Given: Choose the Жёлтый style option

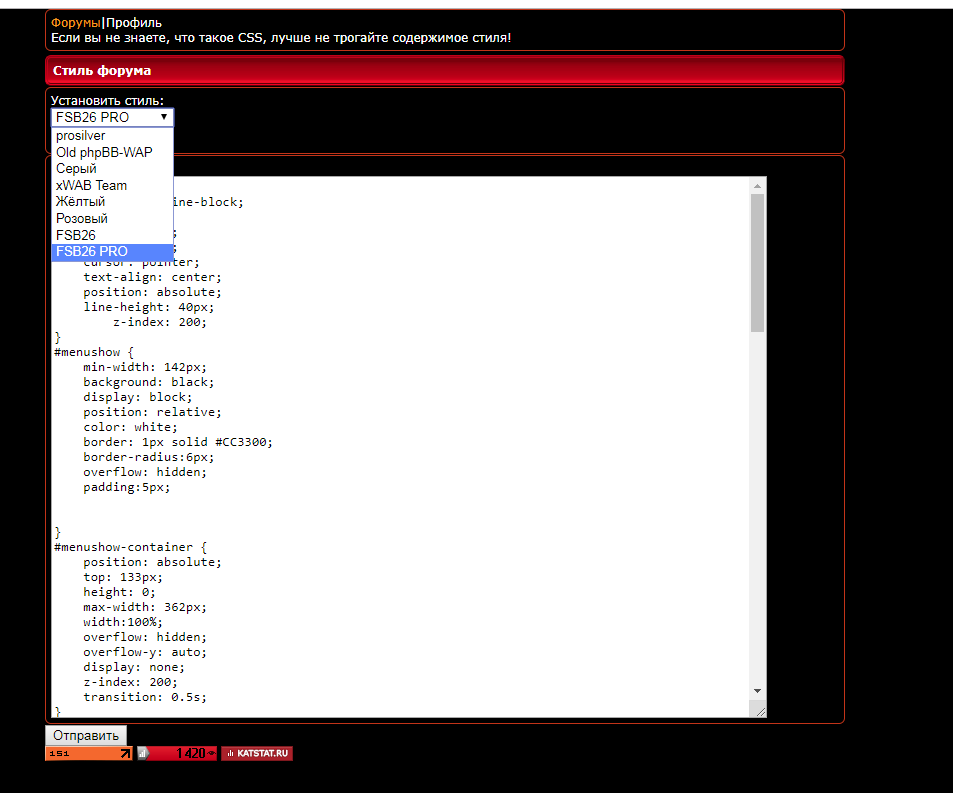Looking at the screenshot, I should 80,202.
